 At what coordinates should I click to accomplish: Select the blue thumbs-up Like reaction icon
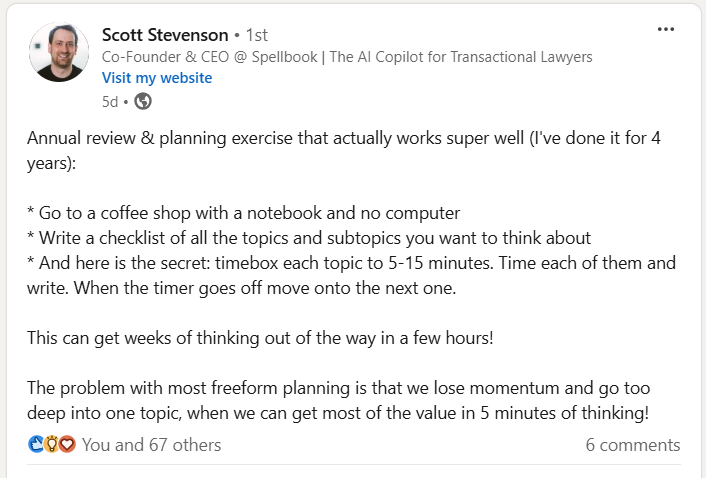36,444
